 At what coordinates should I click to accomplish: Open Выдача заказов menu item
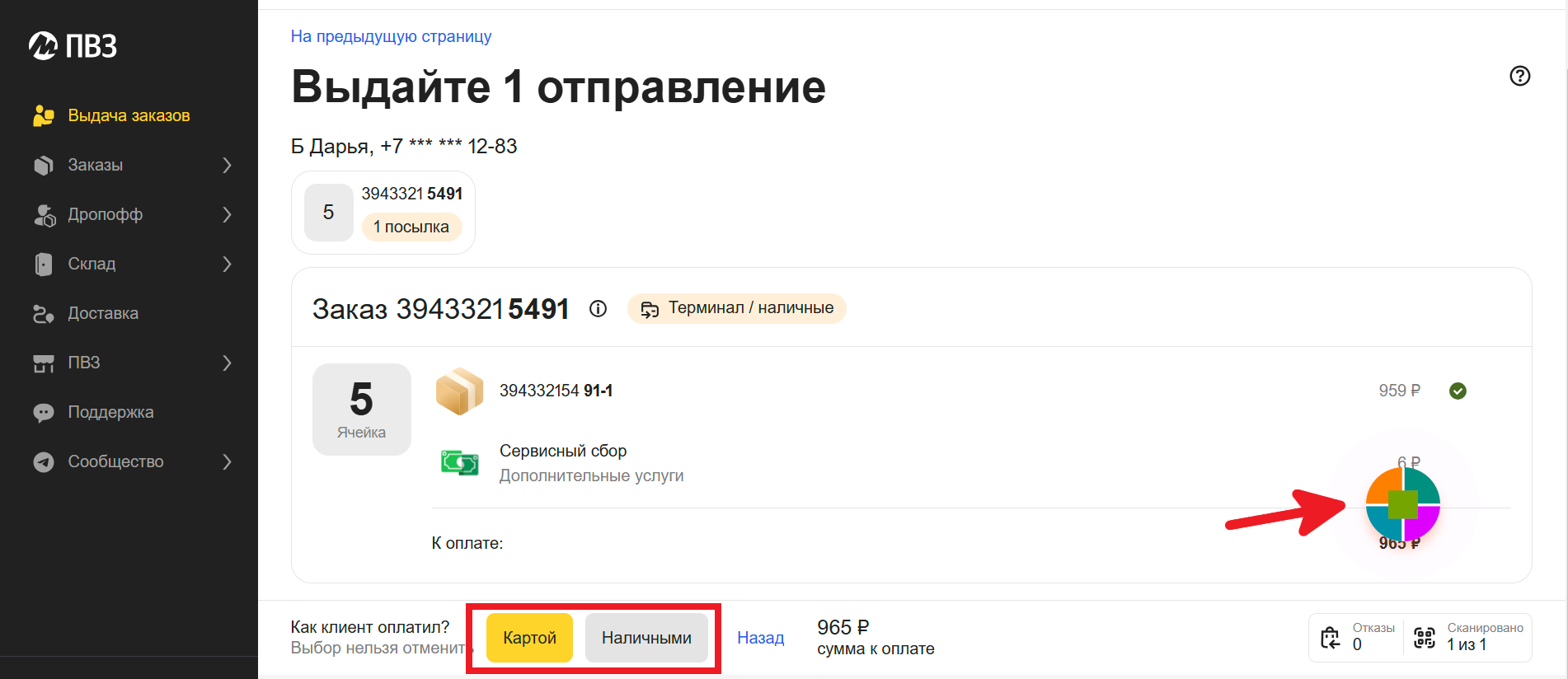129,116
